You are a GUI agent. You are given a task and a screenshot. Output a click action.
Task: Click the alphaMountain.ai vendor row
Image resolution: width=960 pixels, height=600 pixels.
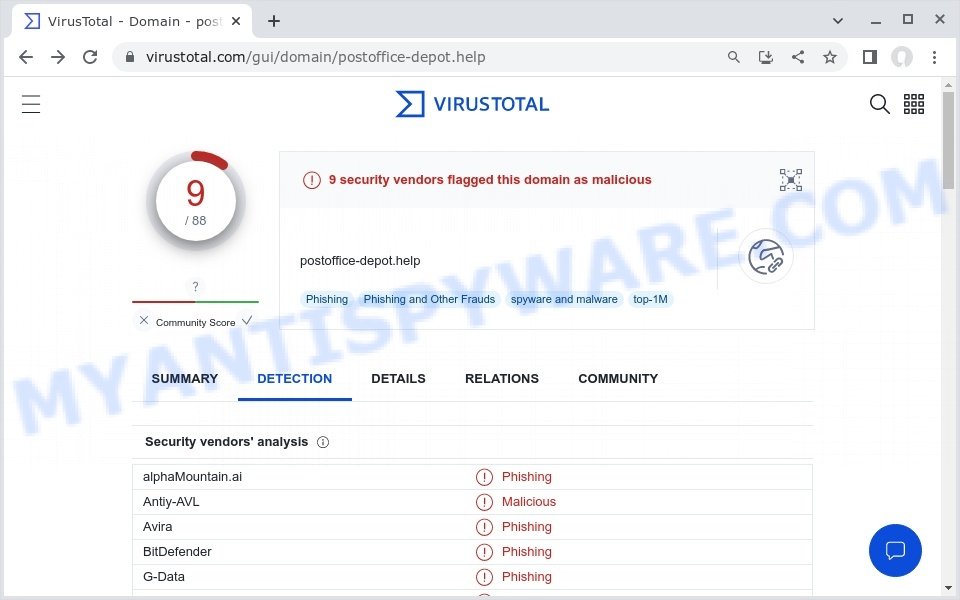tap(472, 477)
